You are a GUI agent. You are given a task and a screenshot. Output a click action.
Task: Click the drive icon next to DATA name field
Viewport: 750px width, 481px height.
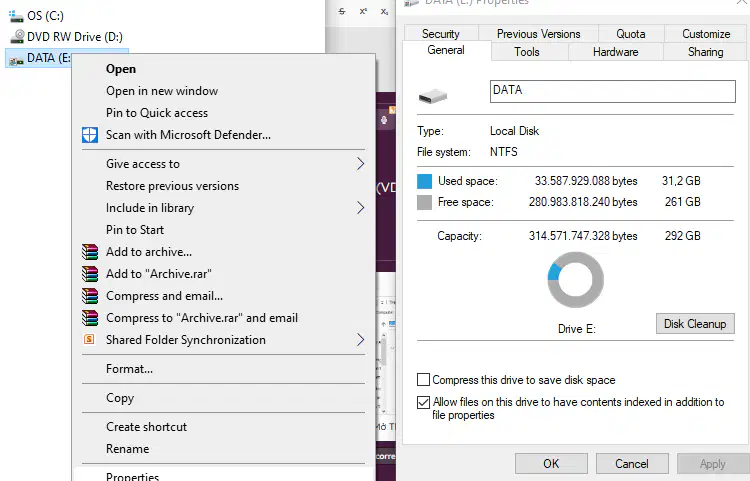(x=433, y=96)
